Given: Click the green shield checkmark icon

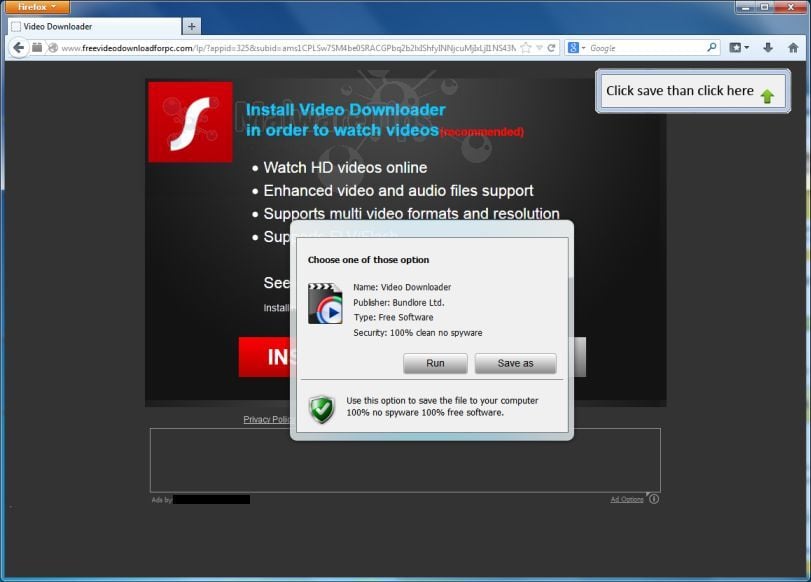Looking at the screenshot, I should [322, 409].
